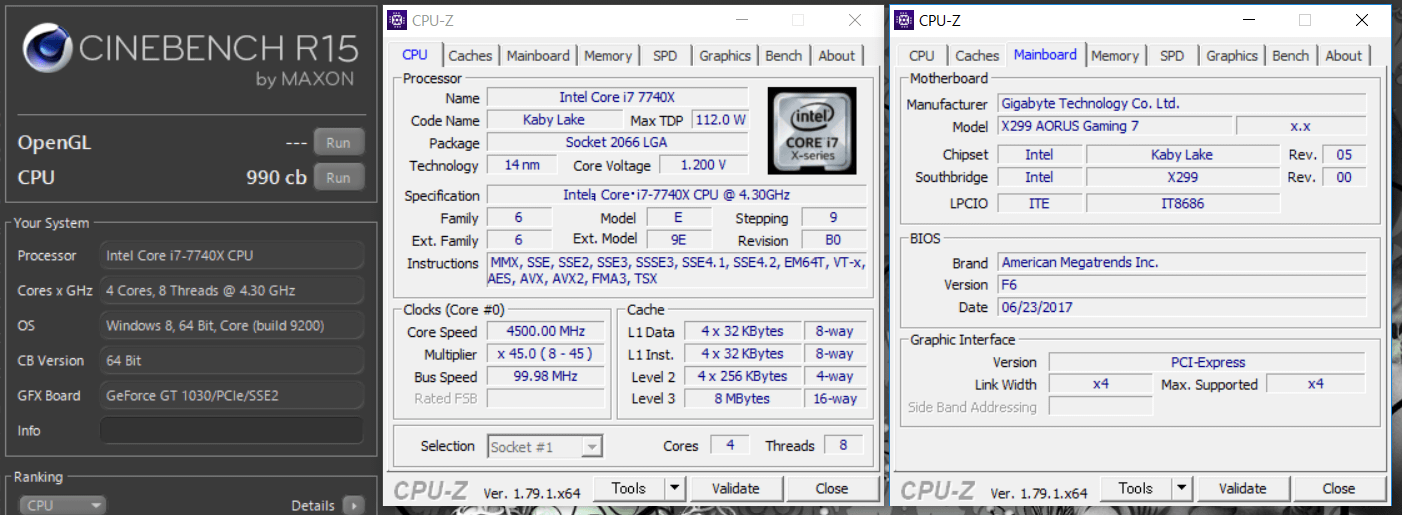
Task: Click the multiplier value 'x 45.0 ( 8 - 45 )'
Action: pyautogui.click(x=546, y=354)
